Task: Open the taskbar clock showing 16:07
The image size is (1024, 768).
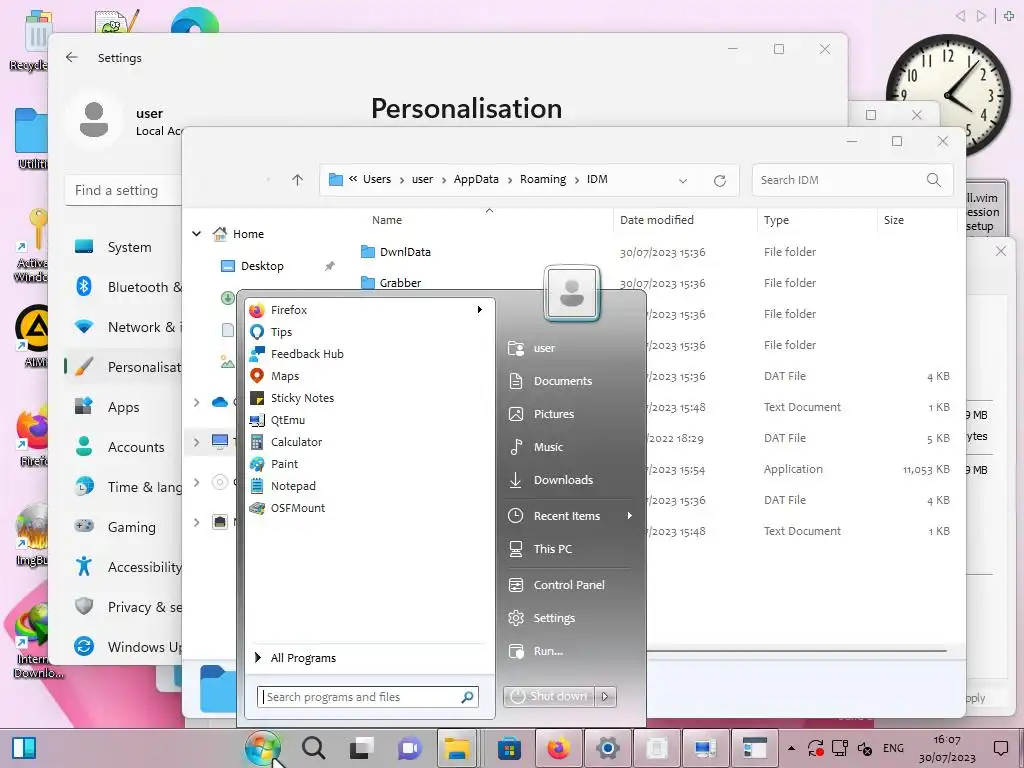Action: (x=947, y=748)
